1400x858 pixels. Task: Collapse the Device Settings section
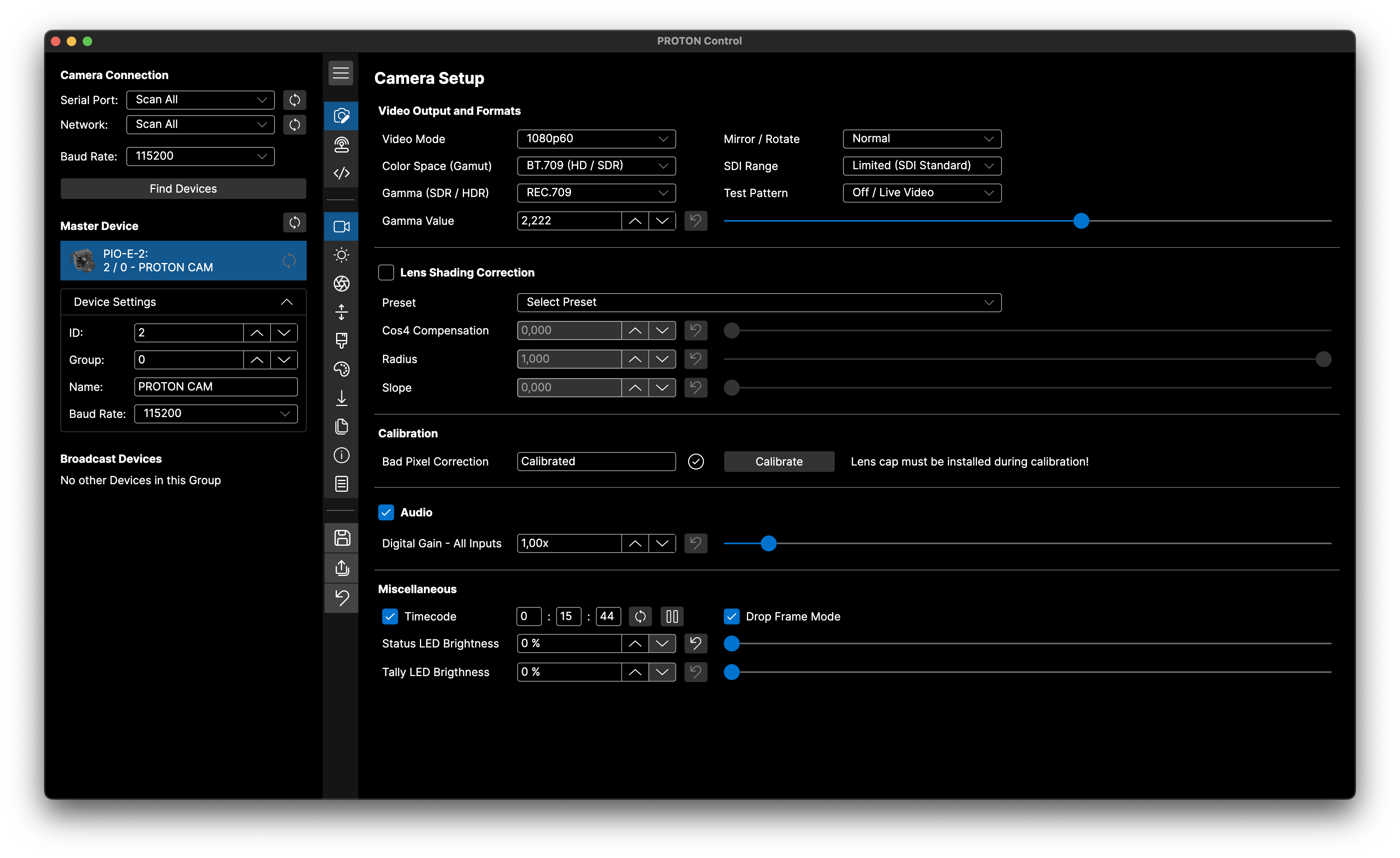[x=286, y=302]
